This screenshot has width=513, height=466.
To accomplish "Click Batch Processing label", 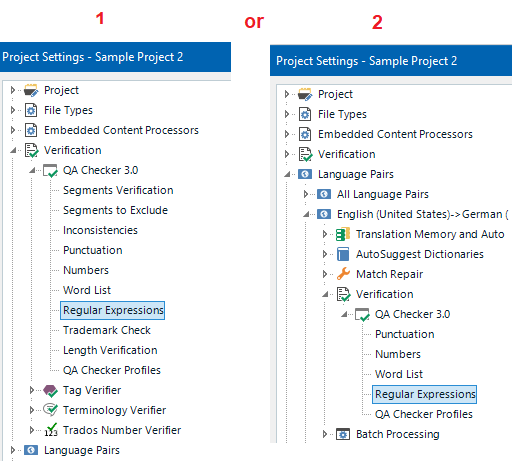I will coord(398,434).
